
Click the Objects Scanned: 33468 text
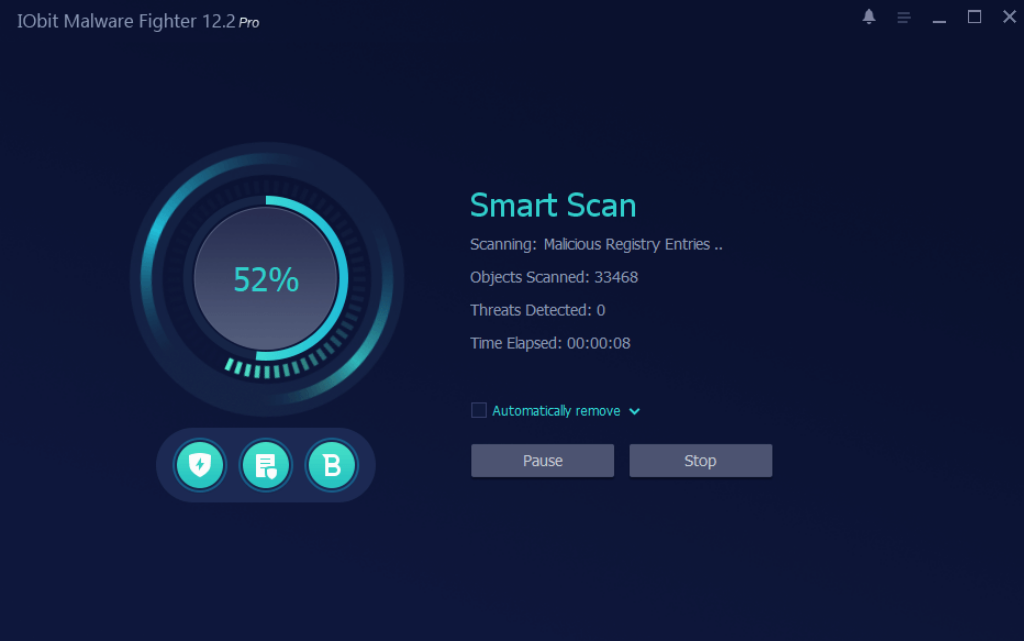[x=554, y=277]
